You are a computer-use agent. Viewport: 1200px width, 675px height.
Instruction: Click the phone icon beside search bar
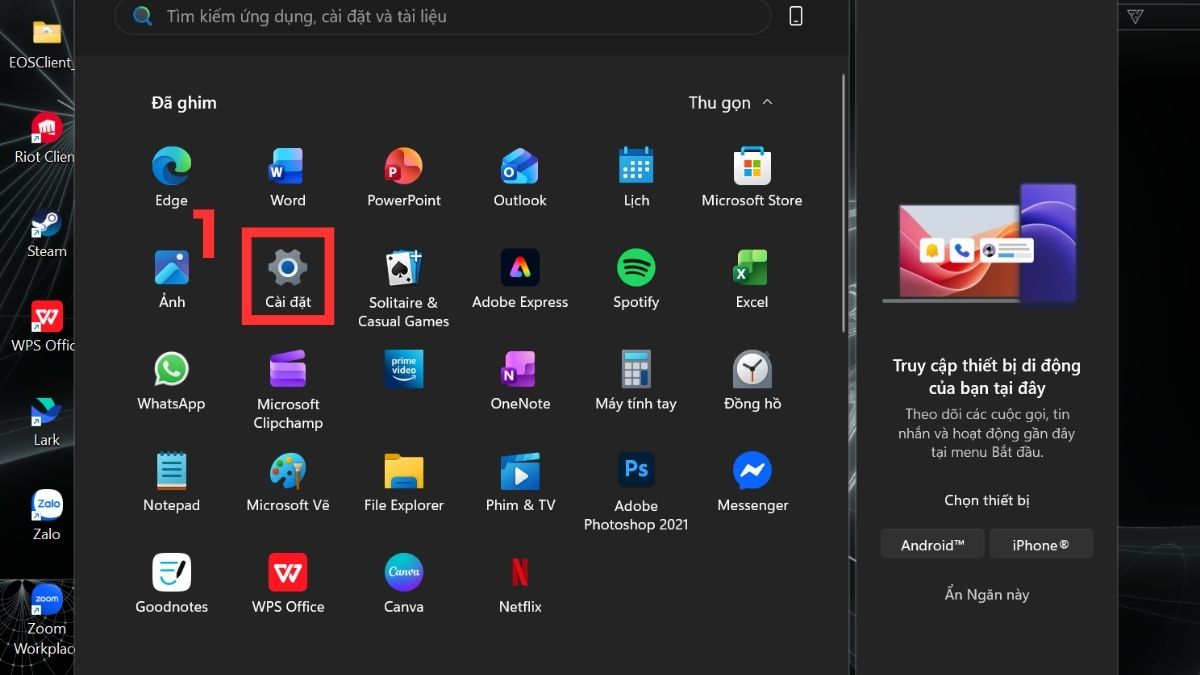coord(795,16)
